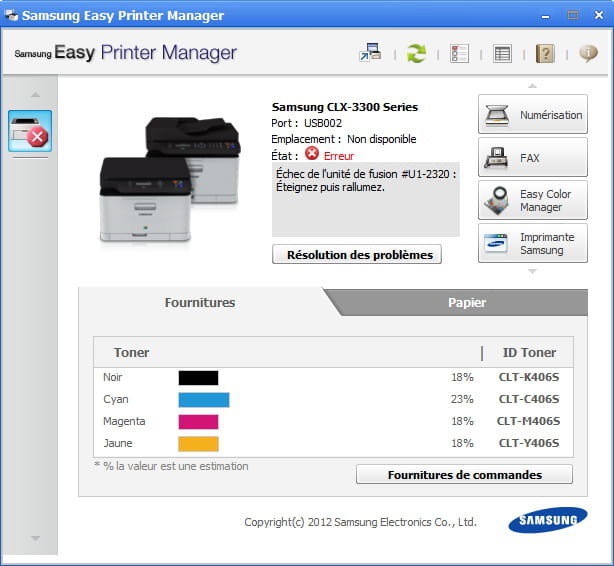Image resolution: width=614 pixels, height=566 pixels.
Task: Switch to the Papier tab
Action: 467,302
